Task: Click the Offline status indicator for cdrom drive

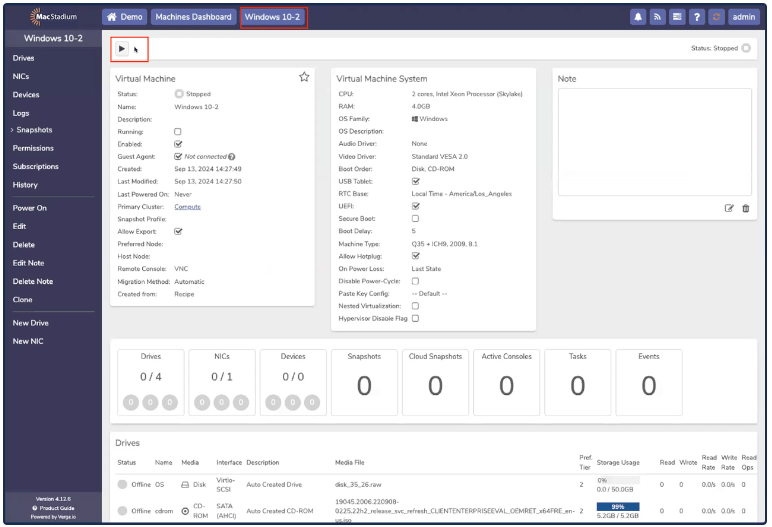Action: pyautogui.click(x=122, y=511)
